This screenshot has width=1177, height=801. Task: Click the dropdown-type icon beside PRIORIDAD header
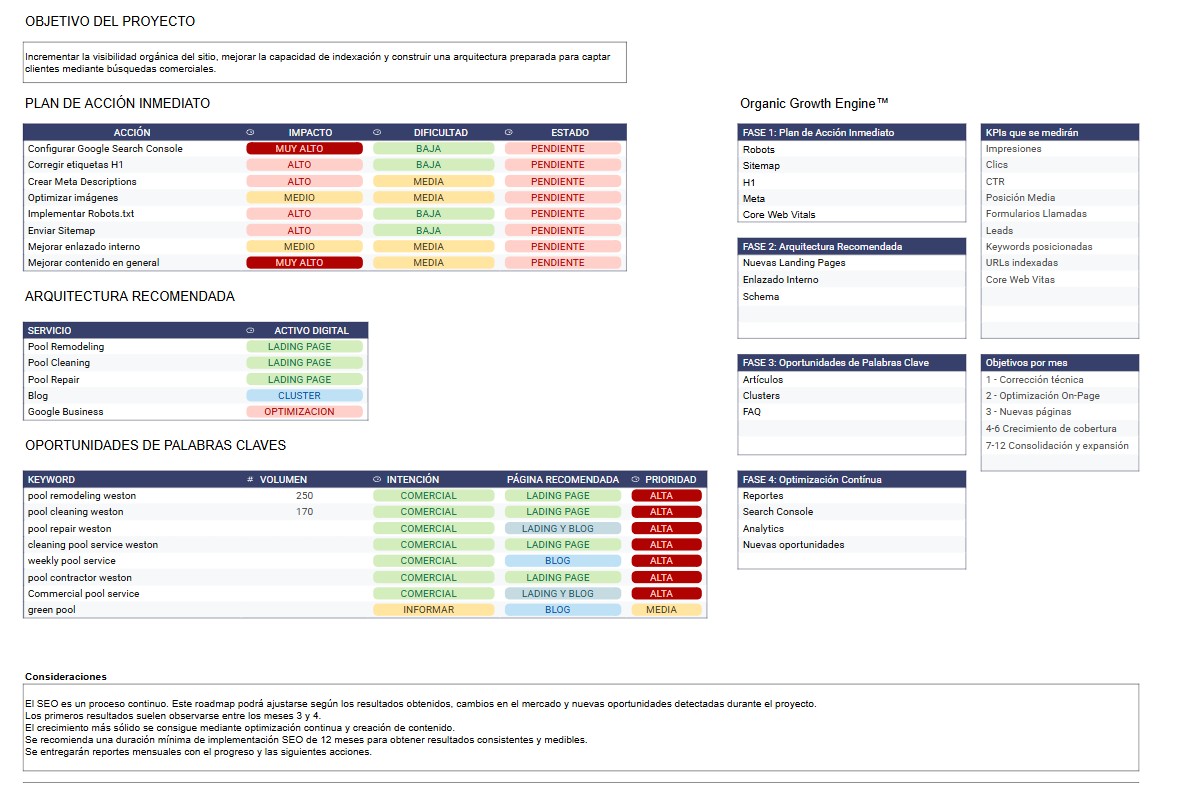tap(635, 480)
